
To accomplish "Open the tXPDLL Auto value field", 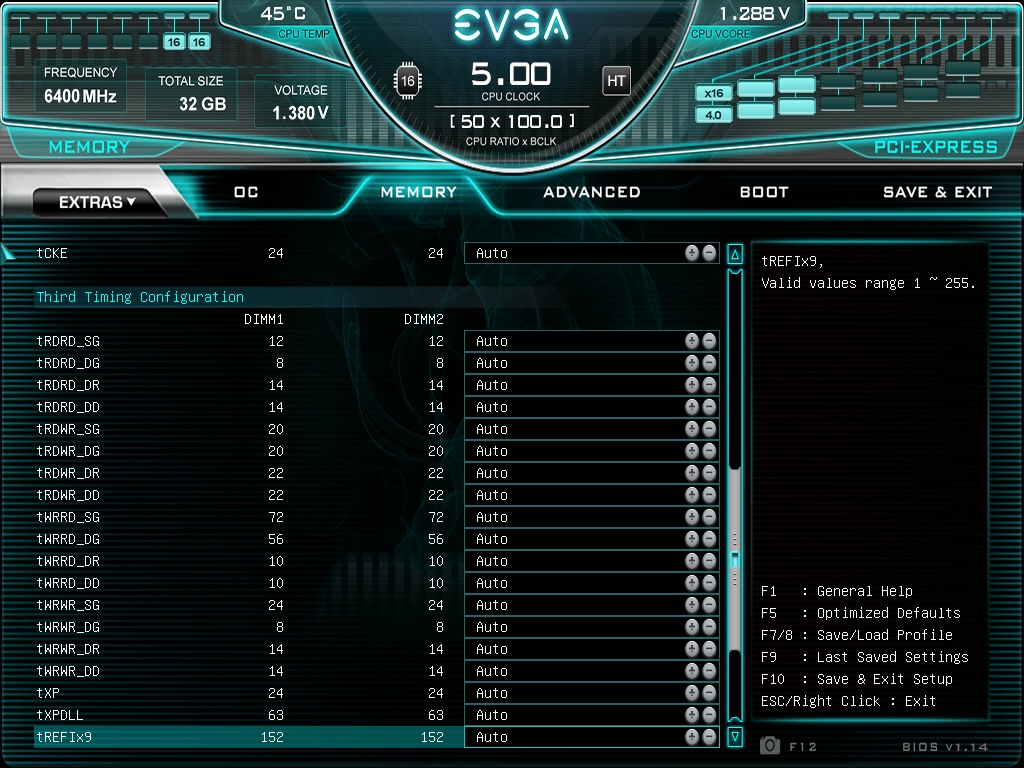I will [x=592, y=715].
